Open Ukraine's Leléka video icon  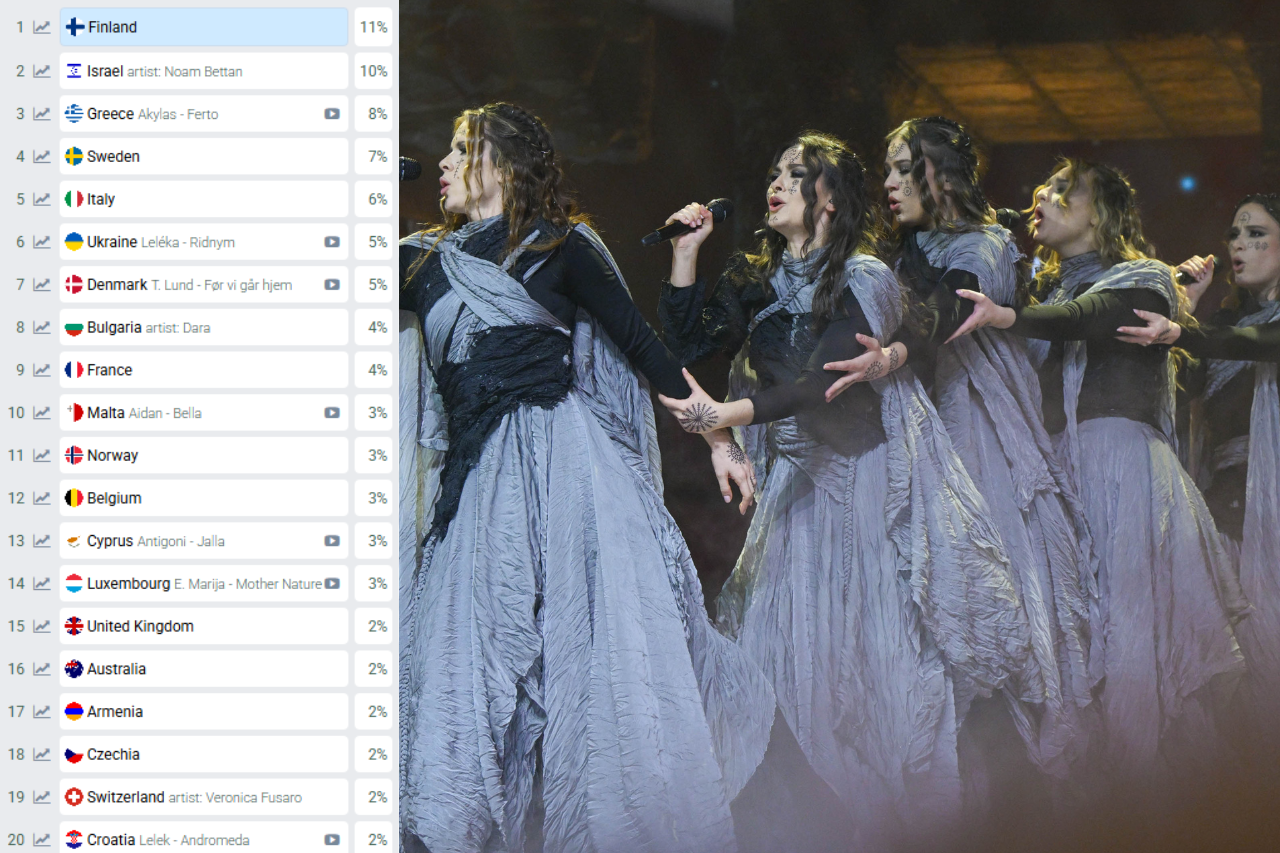(x=332, y=242)
